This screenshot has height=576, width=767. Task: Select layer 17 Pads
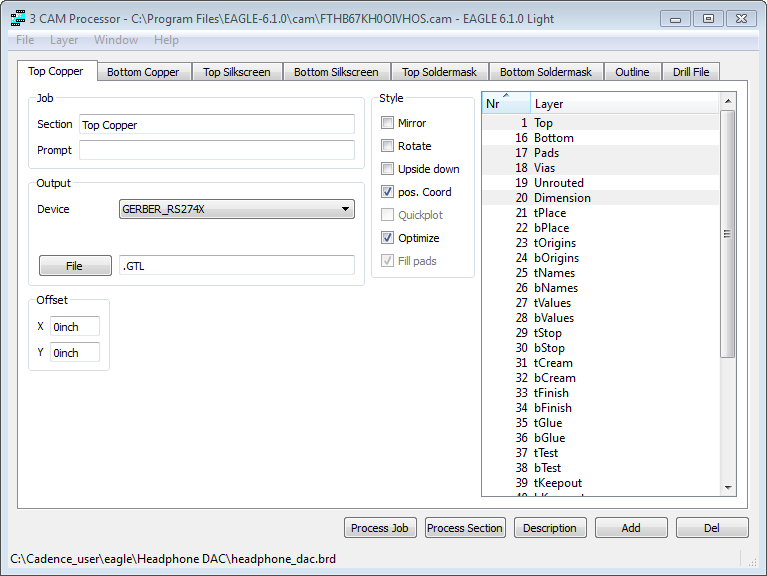click(x=601, y=153)
